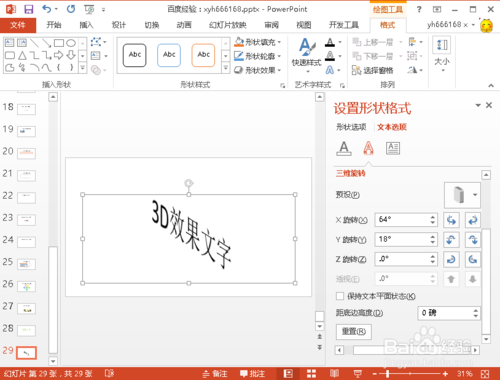
Task: Rotate counter-clockwise button for Z rotation
Action: tap(473, 259)
